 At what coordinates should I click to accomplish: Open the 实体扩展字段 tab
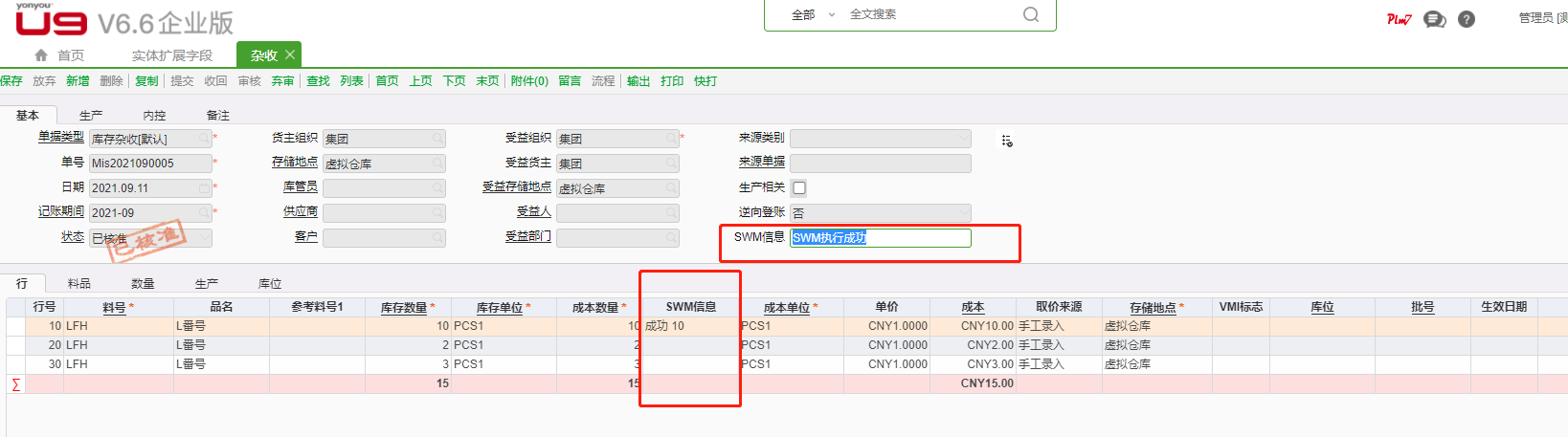point(172,55)
